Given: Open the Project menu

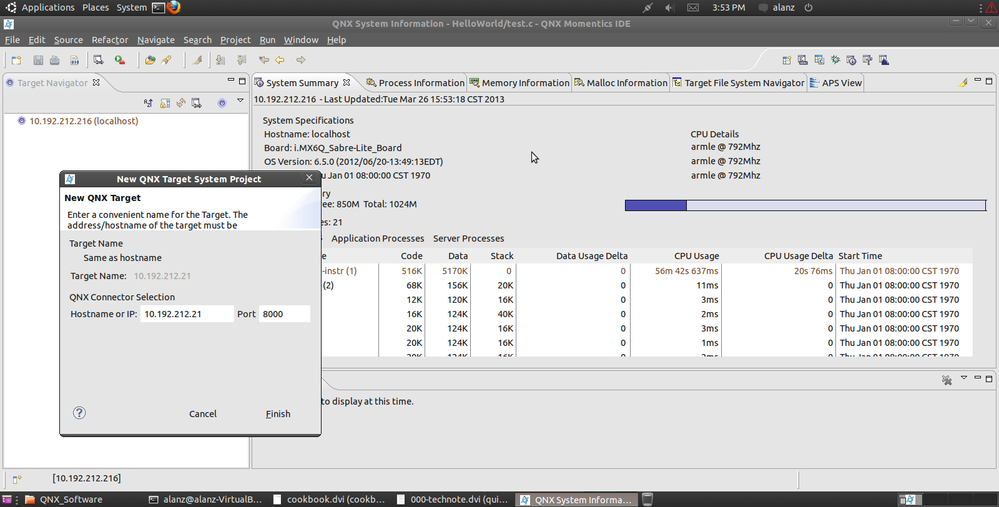Looking at the screenshot, I should tap(235, 39).
